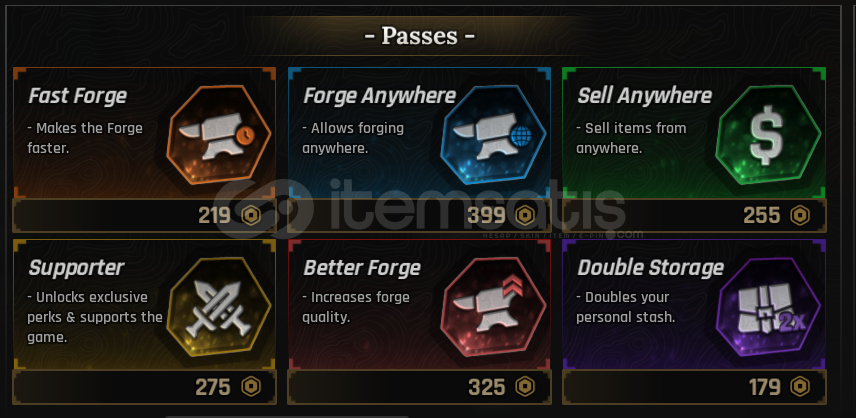
Task: Buy Sell Anywhere via the 255 price
Action: pos(762,215)
